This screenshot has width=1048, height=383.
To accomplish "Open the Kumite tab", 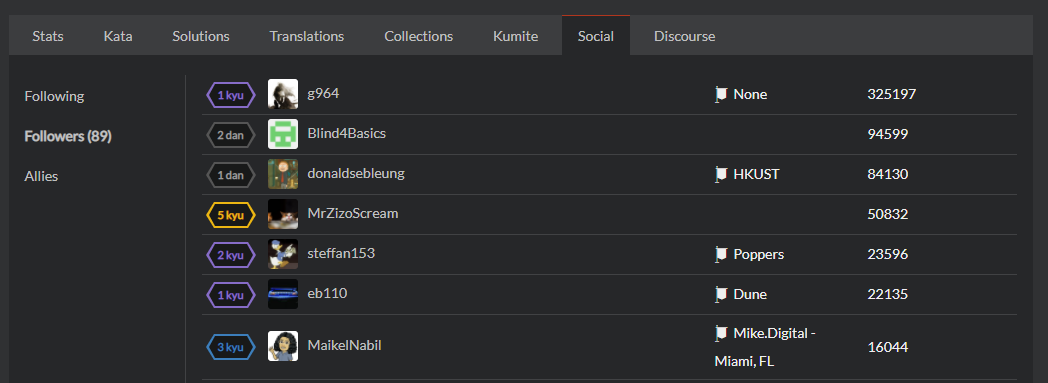I will [x=515, y=36].
